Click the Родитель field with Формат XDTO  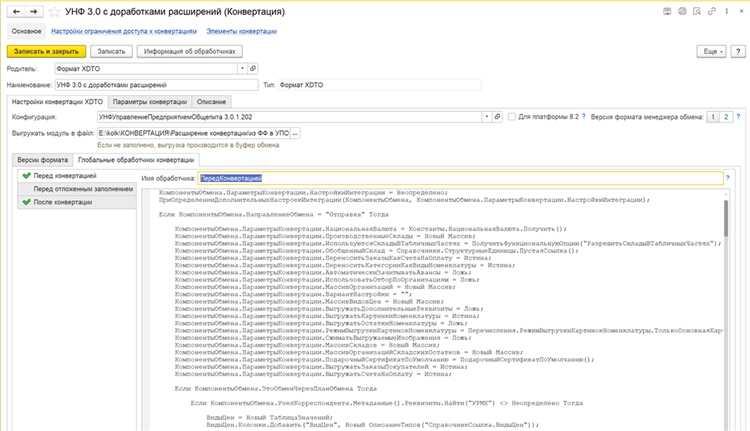[146, 68]
